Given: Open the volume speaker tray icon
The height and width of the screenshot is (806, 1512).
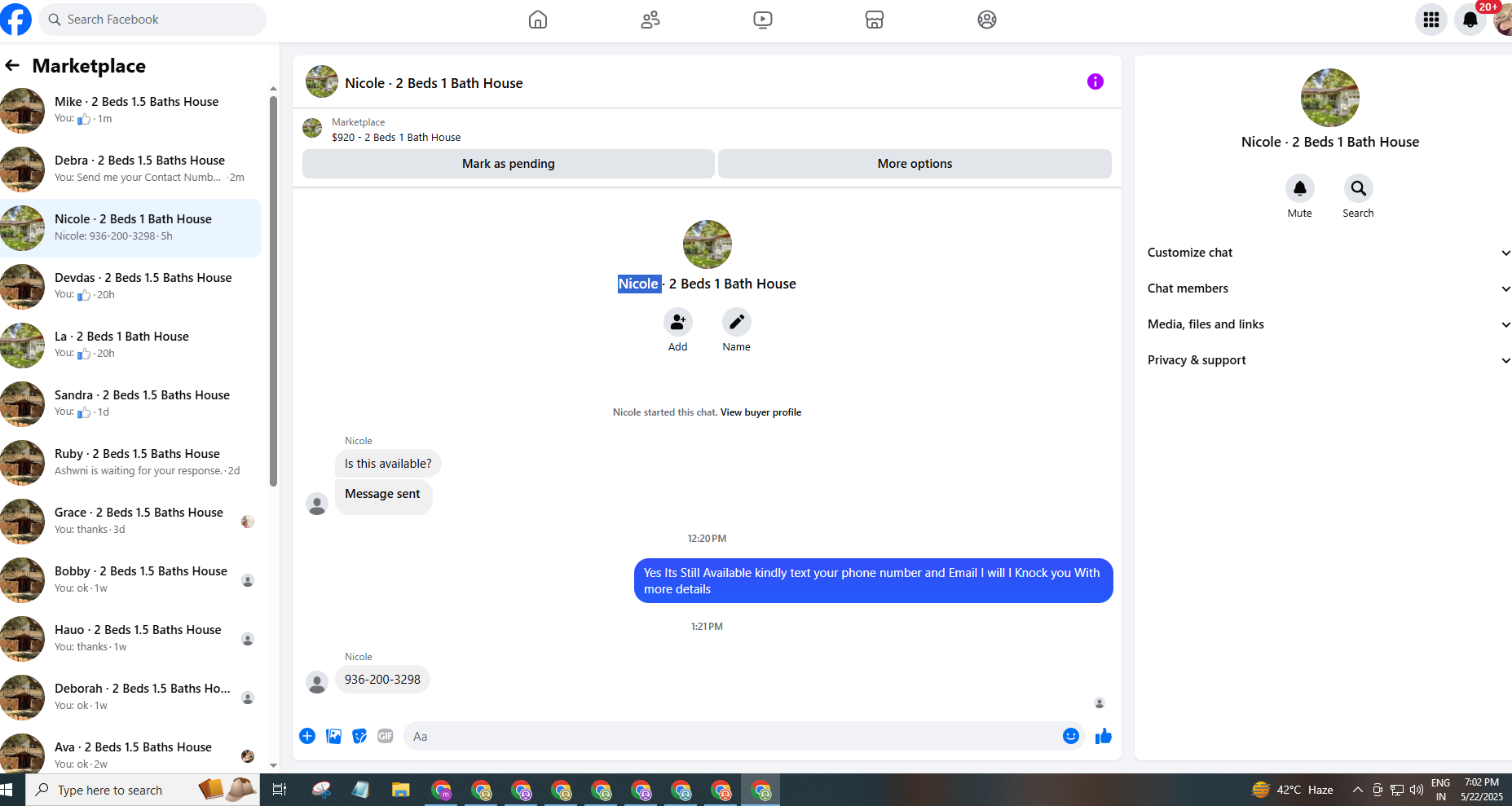Looking at the screenshot, I should [1417, 790].
